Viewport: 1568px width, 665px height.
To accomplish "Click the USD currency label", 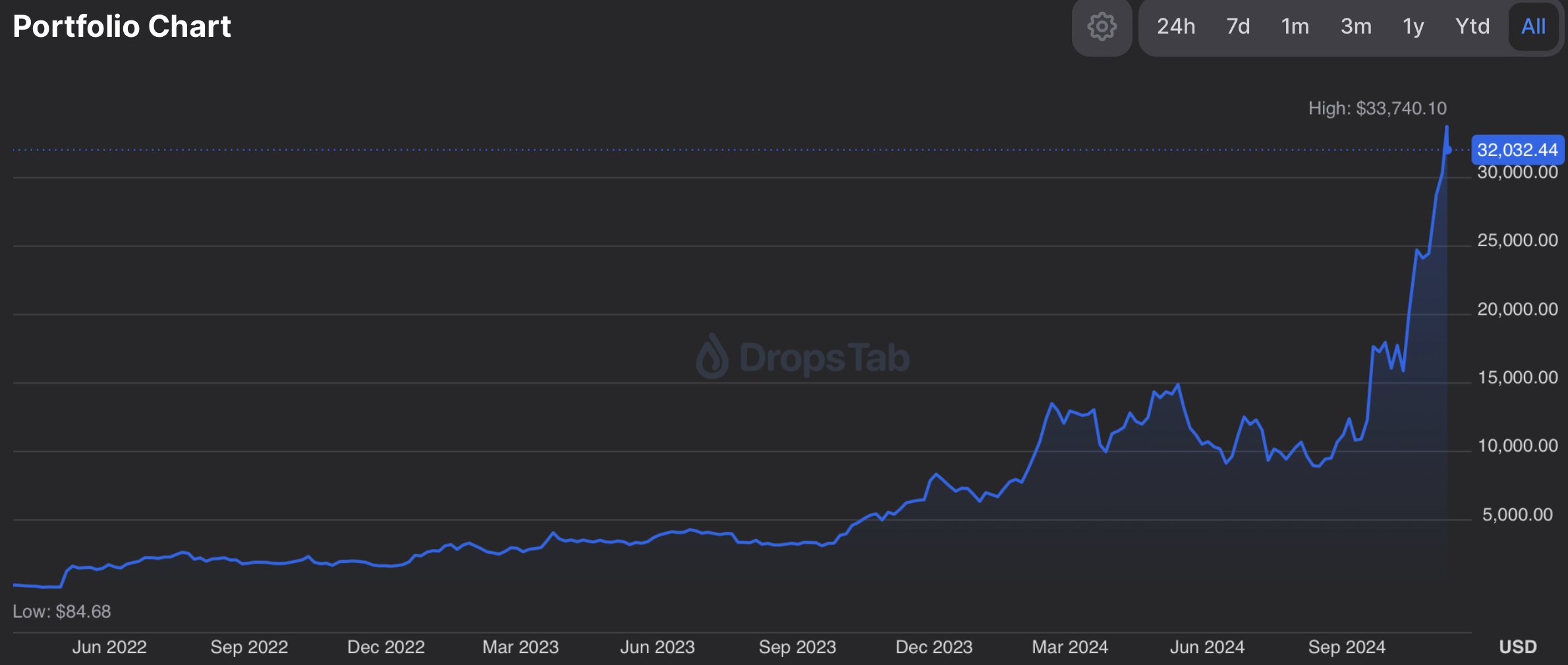I will pos(1518,647).
